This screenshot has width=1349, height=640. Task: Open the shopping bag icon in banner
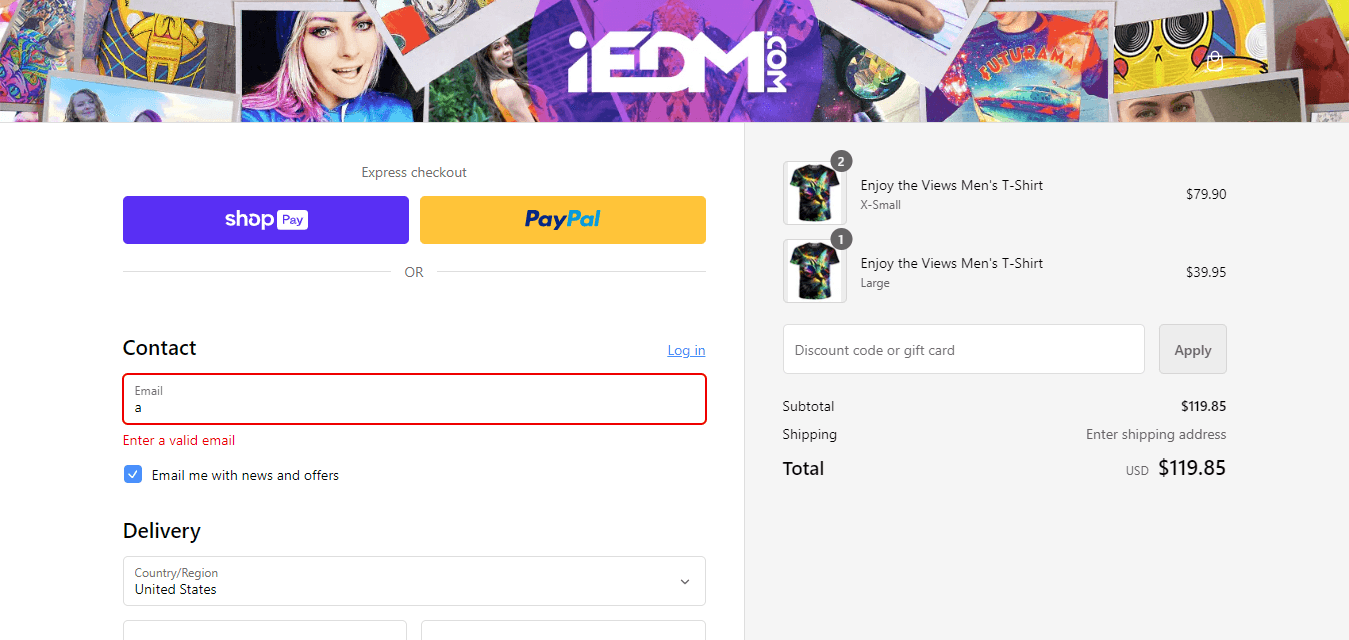(x=1214, y=62)
